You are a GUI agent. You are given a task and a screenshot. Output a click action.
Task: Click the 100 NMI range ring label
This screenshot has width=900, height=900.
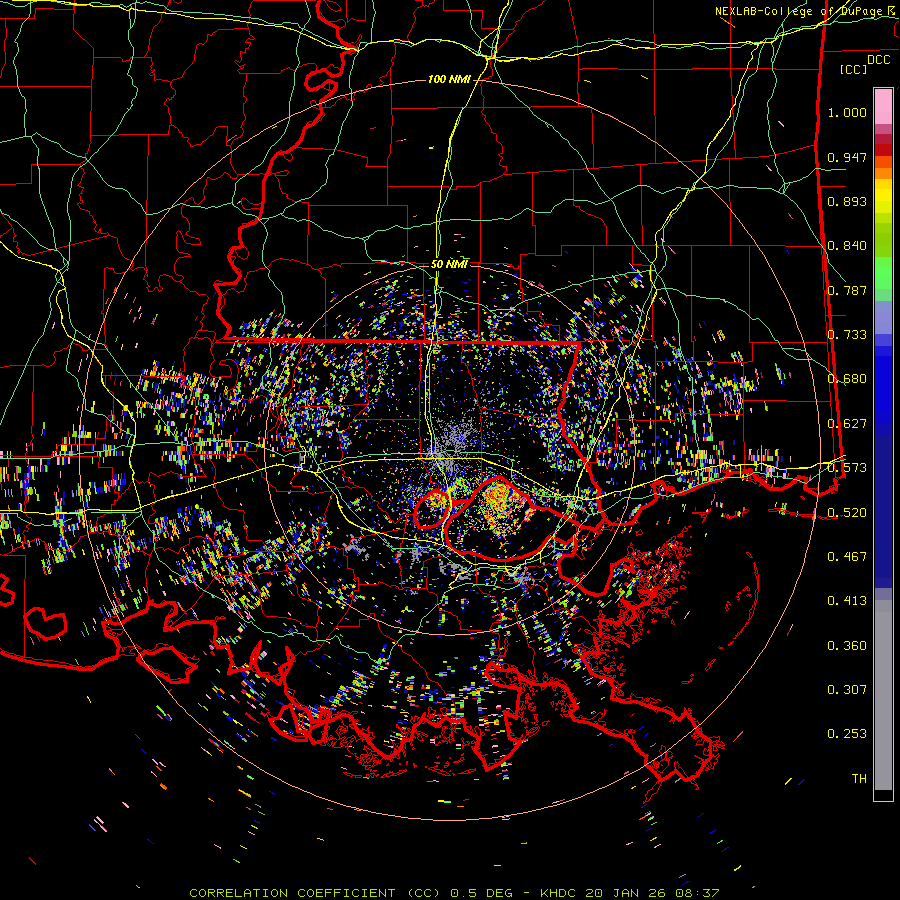[449, 79]
